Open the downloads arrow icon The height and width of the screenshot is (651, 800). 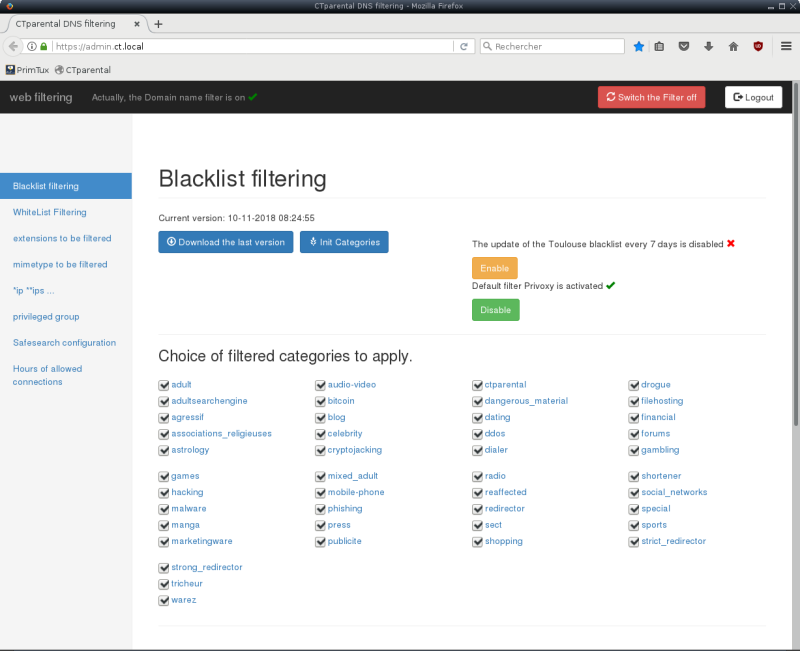(x=709, y=46)
